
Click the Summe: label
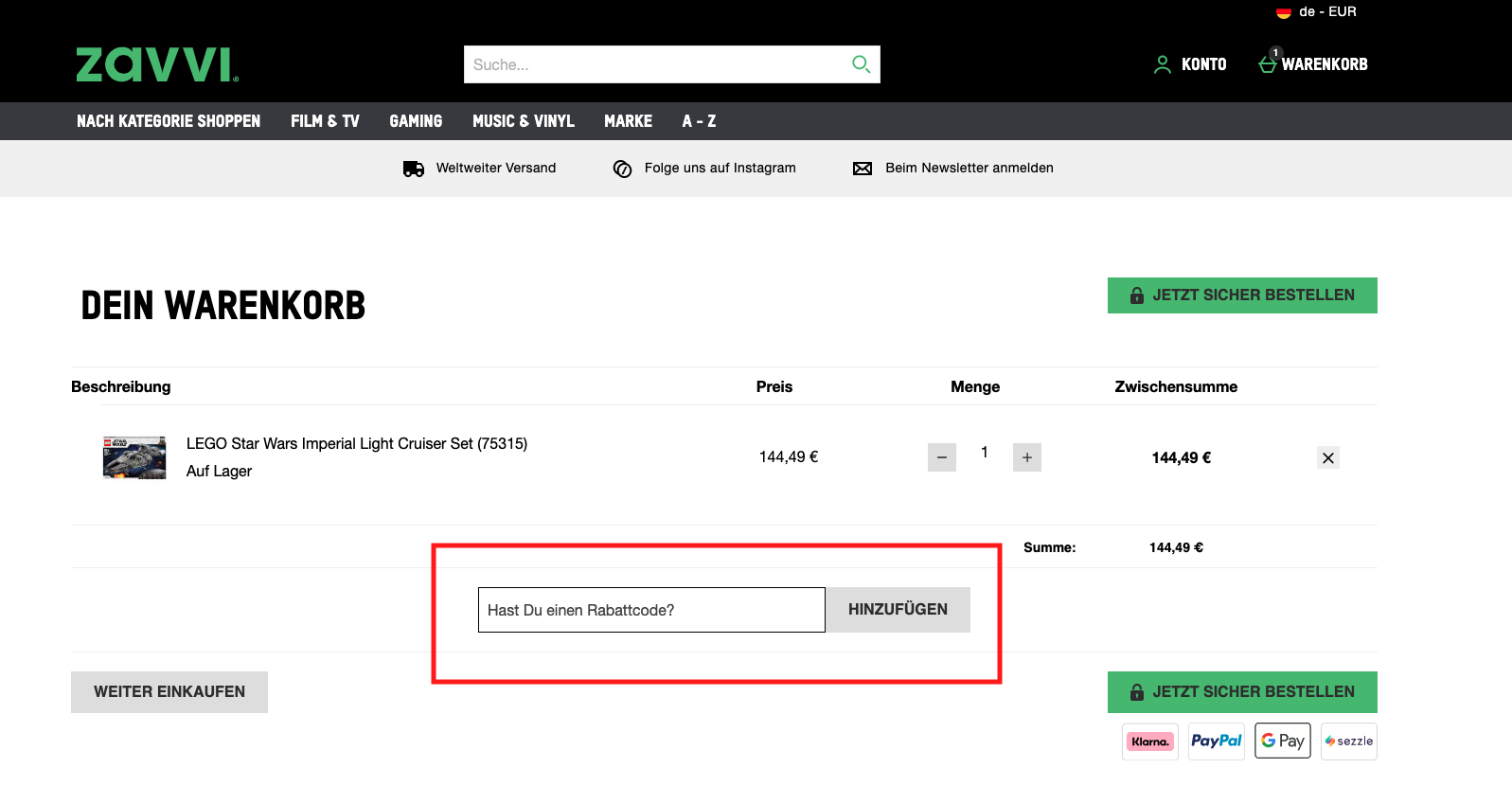(x=1050, y=547)
